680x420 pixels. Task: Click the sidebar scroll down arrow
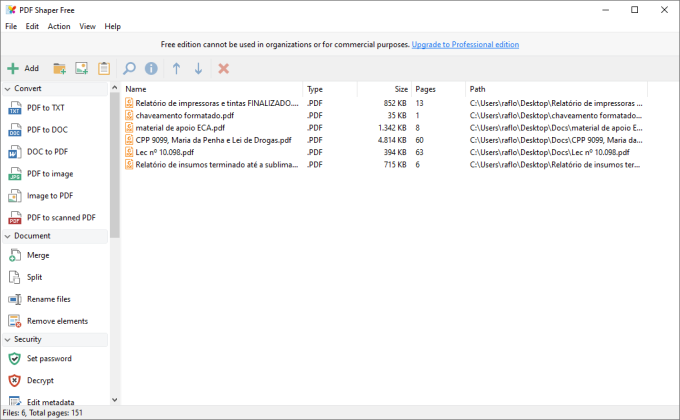(x=114, y=400)
